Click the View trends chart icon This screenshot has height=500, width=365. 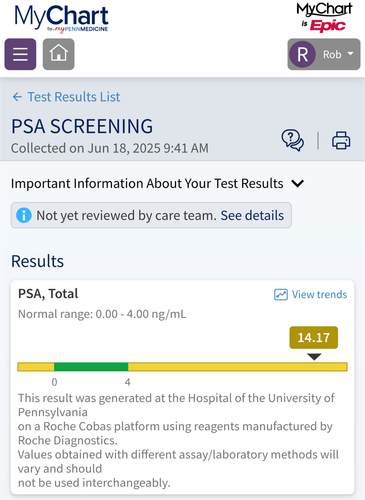point(281,295)
